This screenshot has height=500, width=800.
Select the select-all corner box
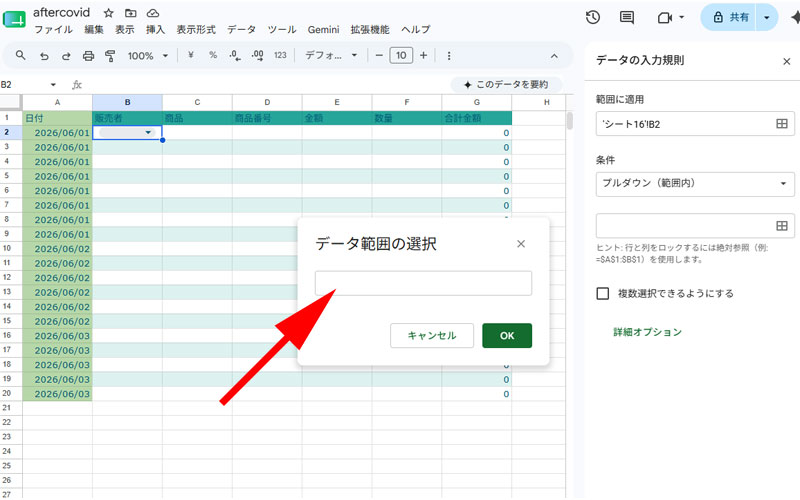[11, 102]
